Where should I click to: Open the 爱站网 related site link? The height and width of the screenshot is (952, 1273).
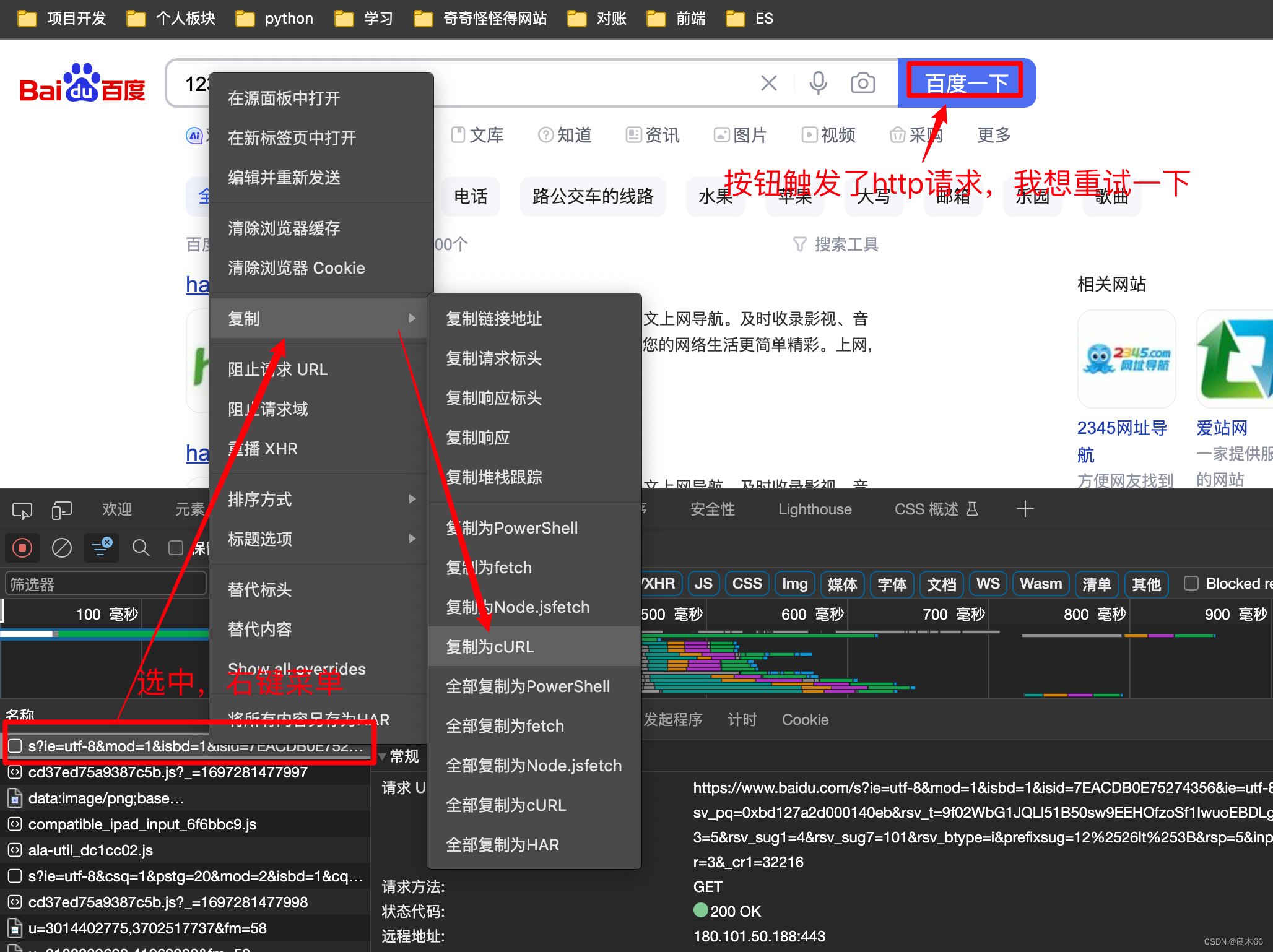pos(1222,428)
